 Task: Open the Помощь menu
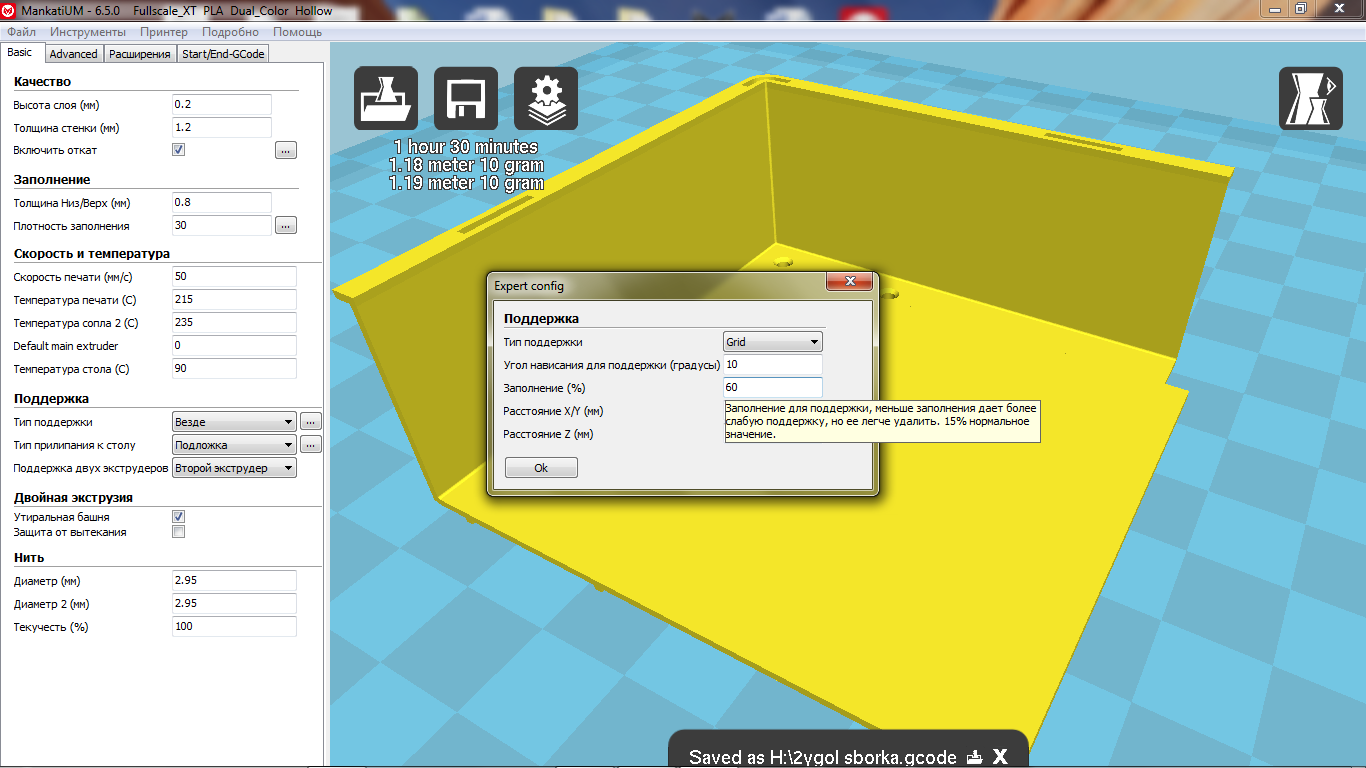tap(298, 32)
